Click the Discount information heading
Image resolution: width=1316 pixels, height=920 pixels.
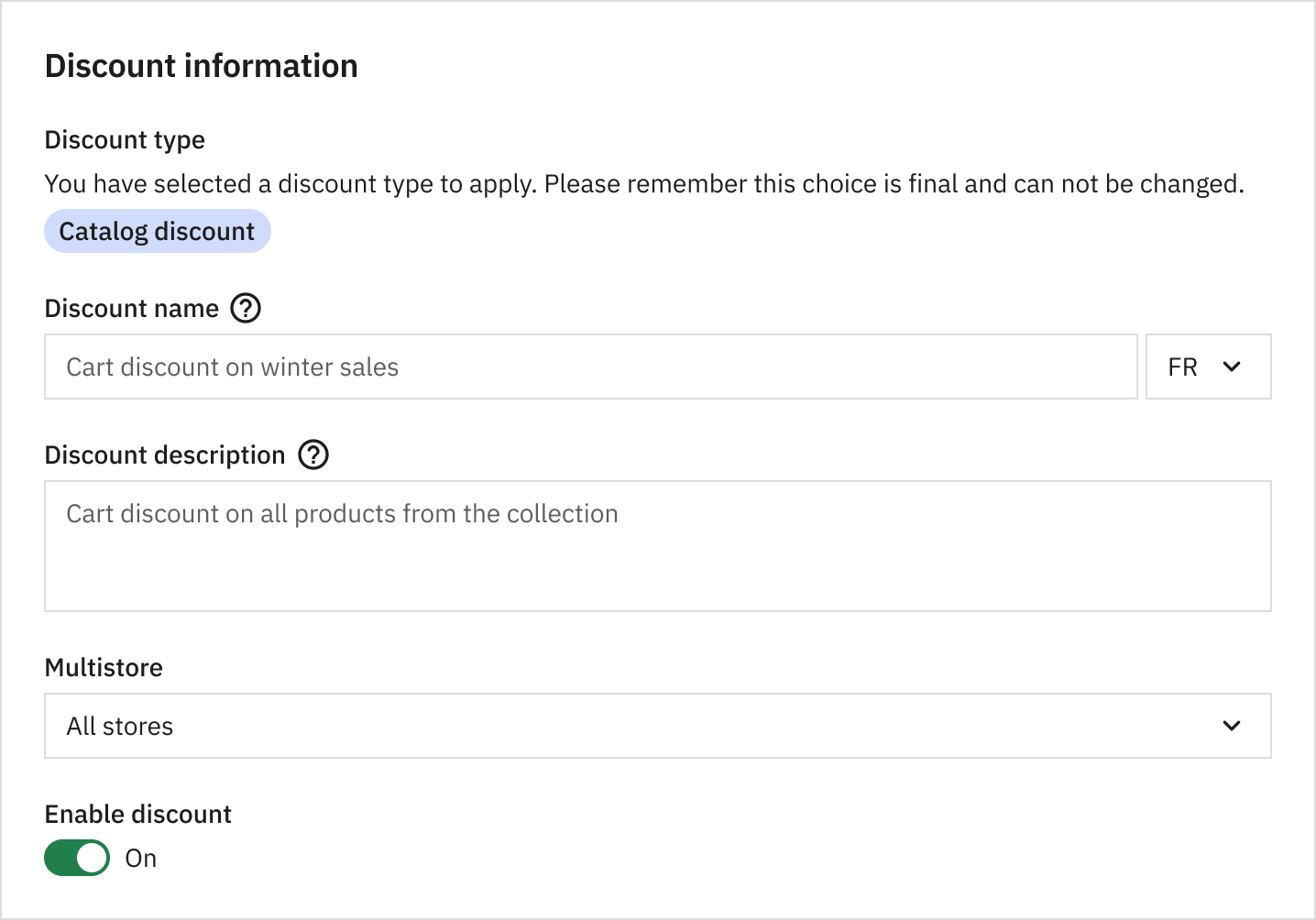tap(201, 66)
